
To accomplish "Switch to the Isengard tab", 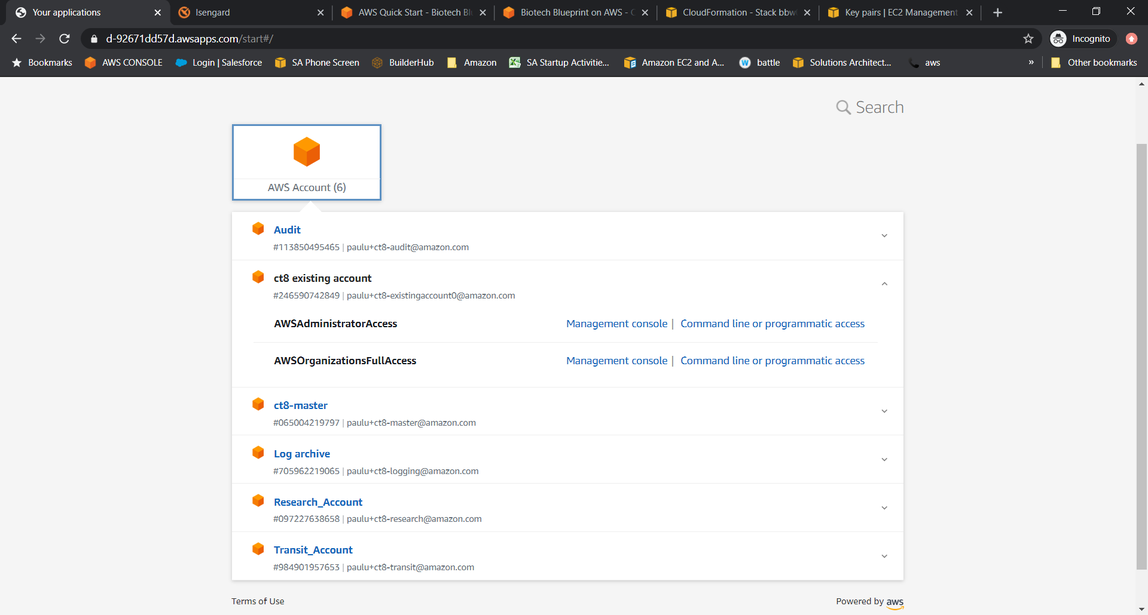I will 250,12.
